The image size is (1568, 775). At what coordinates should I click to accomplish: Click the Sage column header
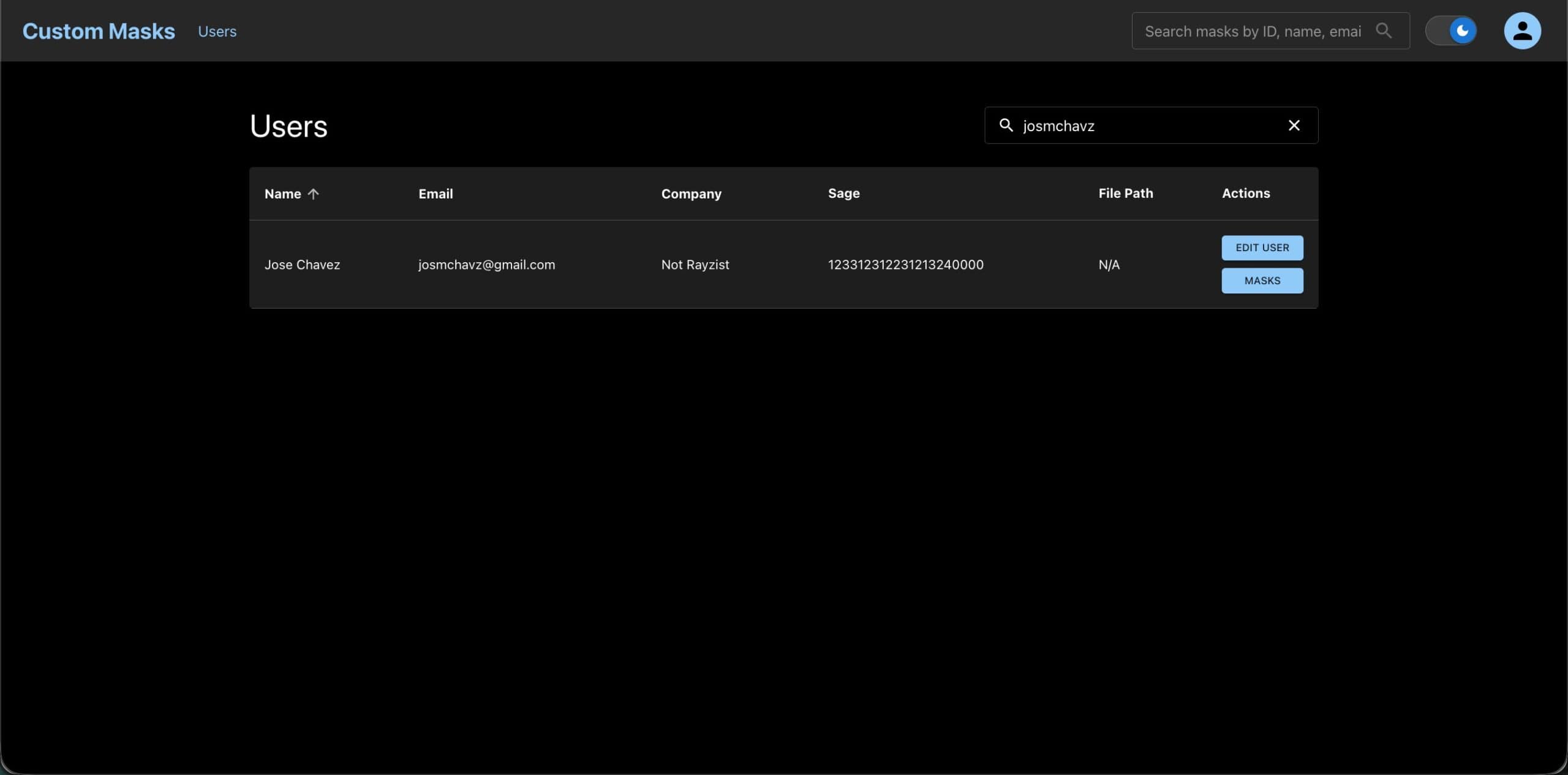tap(843, 193)
